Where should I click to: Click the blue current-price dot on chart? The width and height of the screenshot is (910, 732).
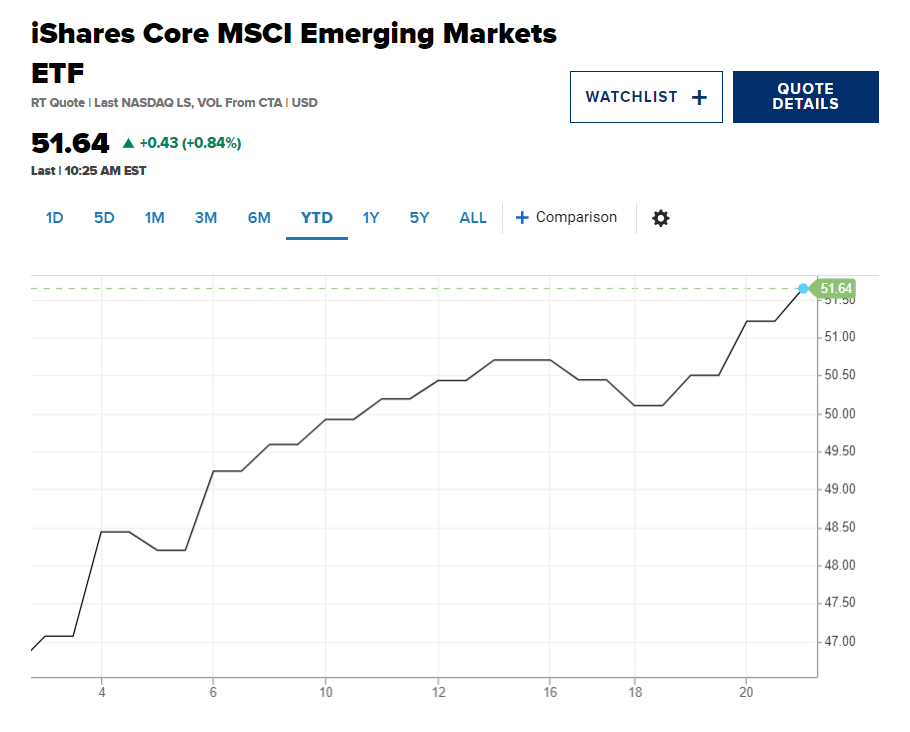click(803, 289)
